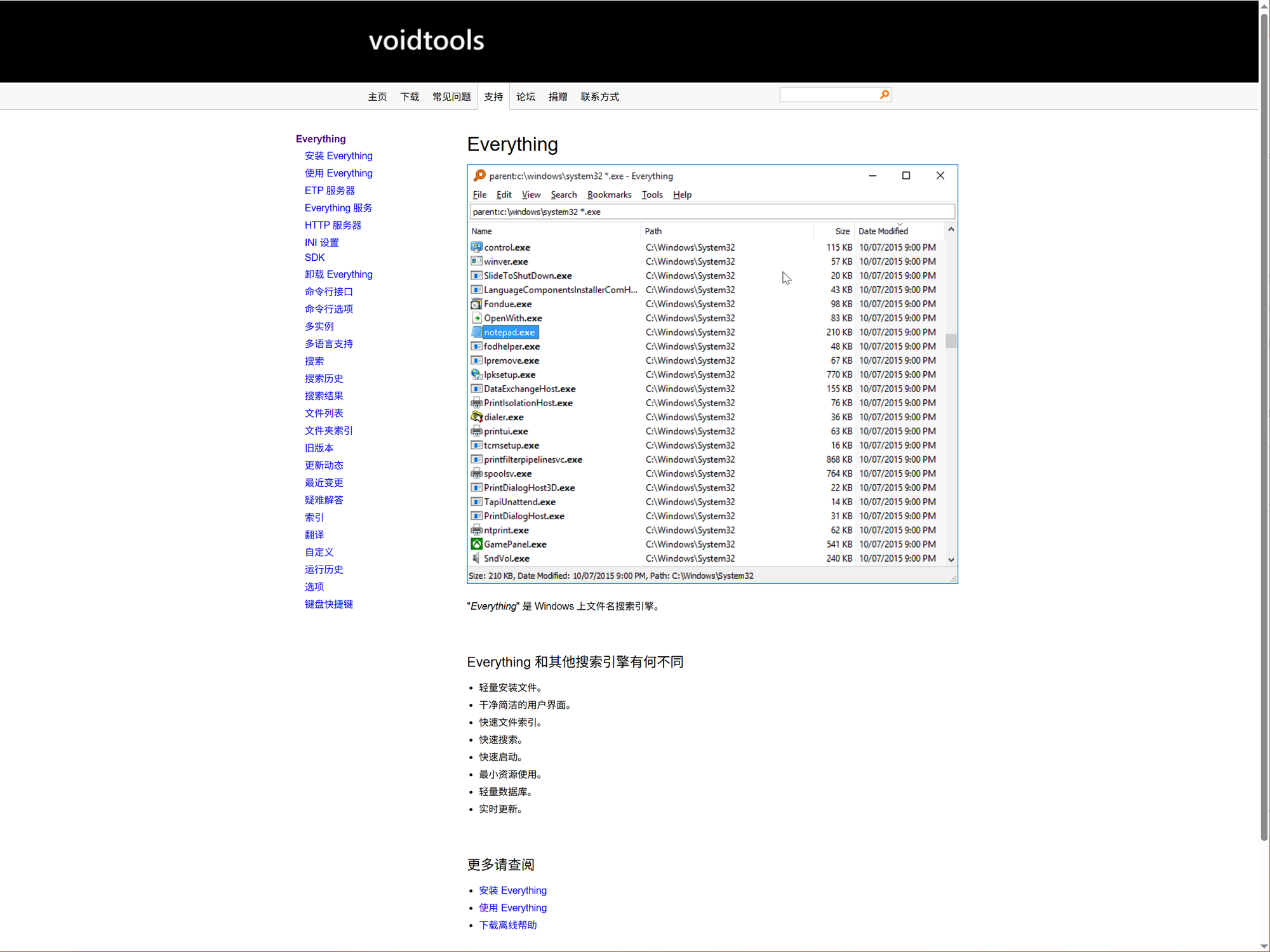
Task: Open sidebar link 文件列表
Action: [324, 413]
